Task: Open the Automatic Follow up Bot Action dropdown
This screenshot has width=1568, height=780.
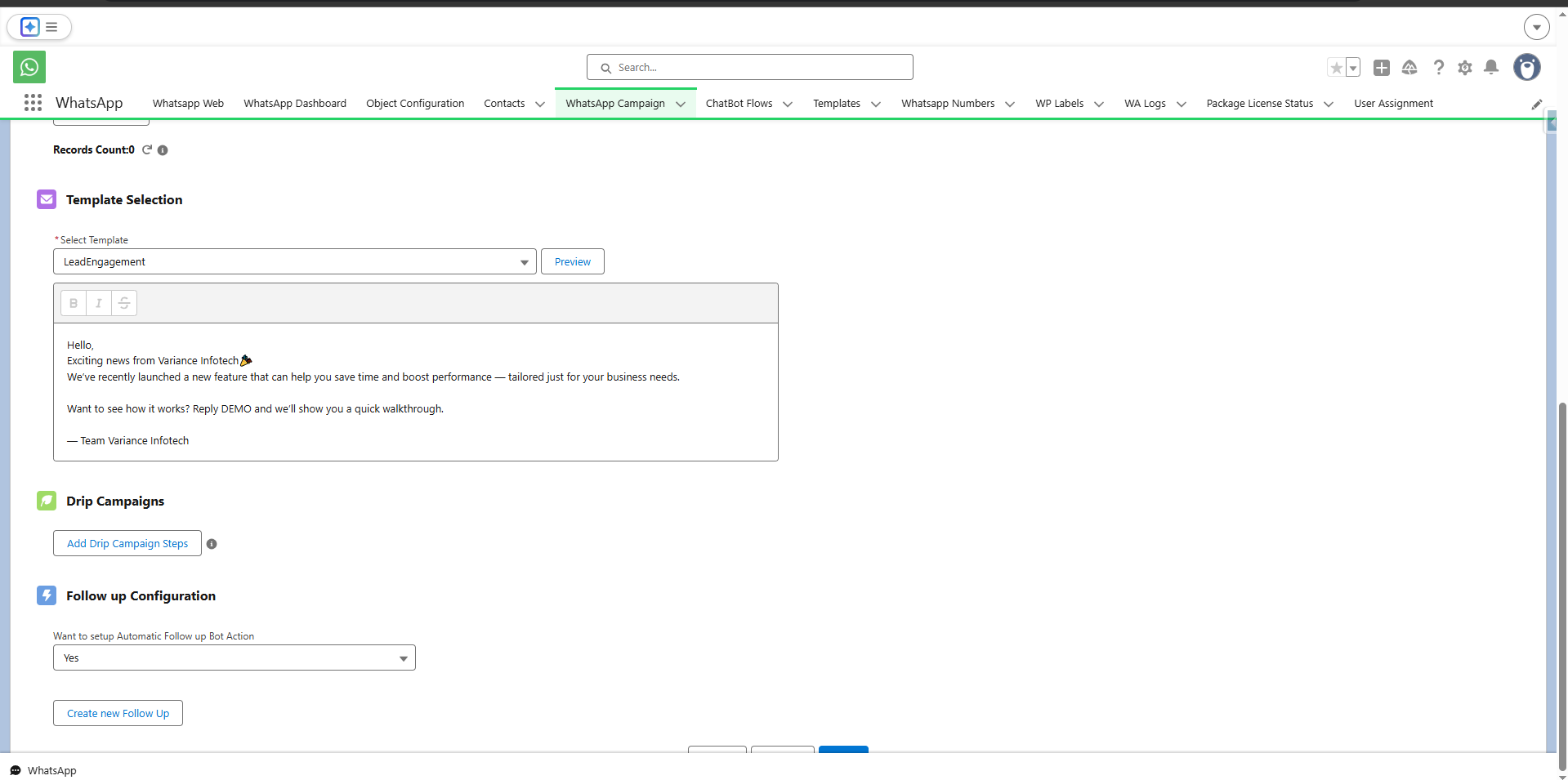Action: [402, 657]
